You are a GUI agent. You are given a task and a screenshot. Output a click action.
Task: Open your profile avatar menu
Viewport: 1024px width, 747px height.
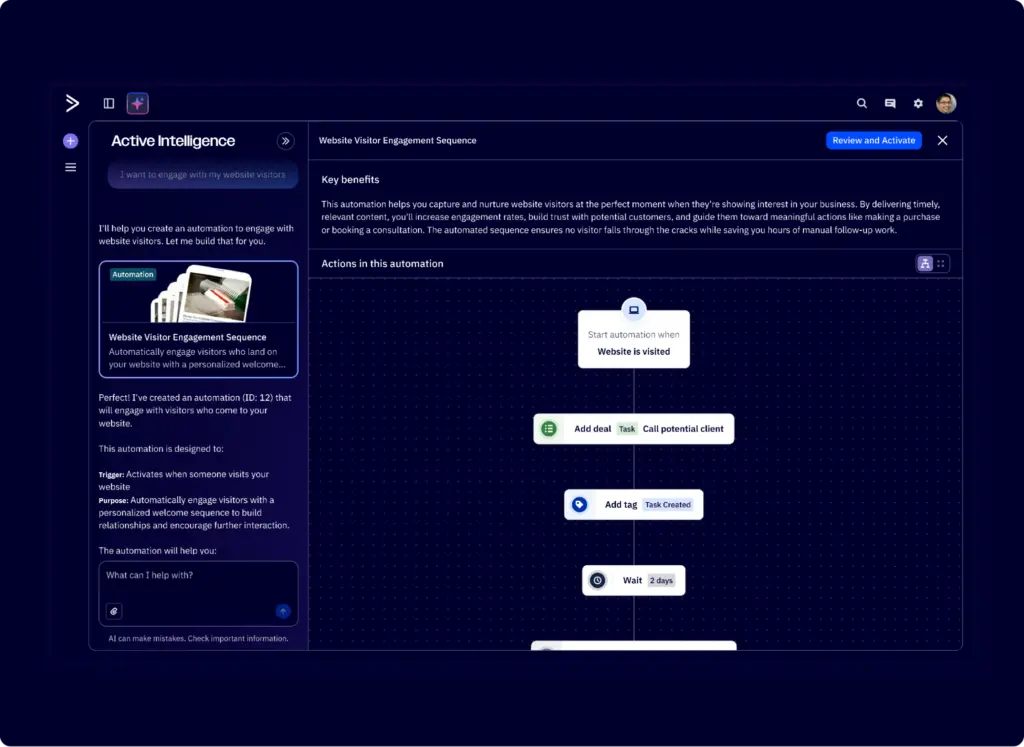coord(946,103)
